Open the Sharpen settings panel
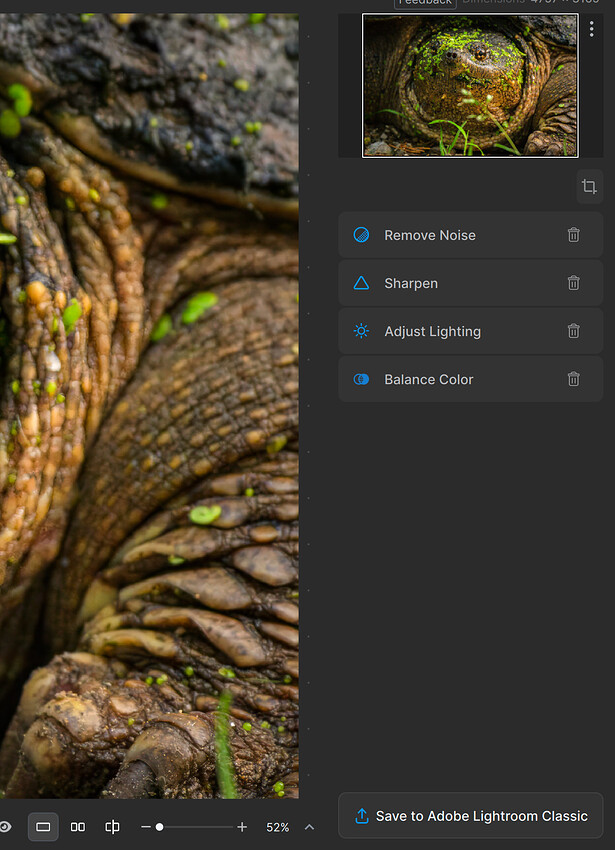 pos(411,283)
